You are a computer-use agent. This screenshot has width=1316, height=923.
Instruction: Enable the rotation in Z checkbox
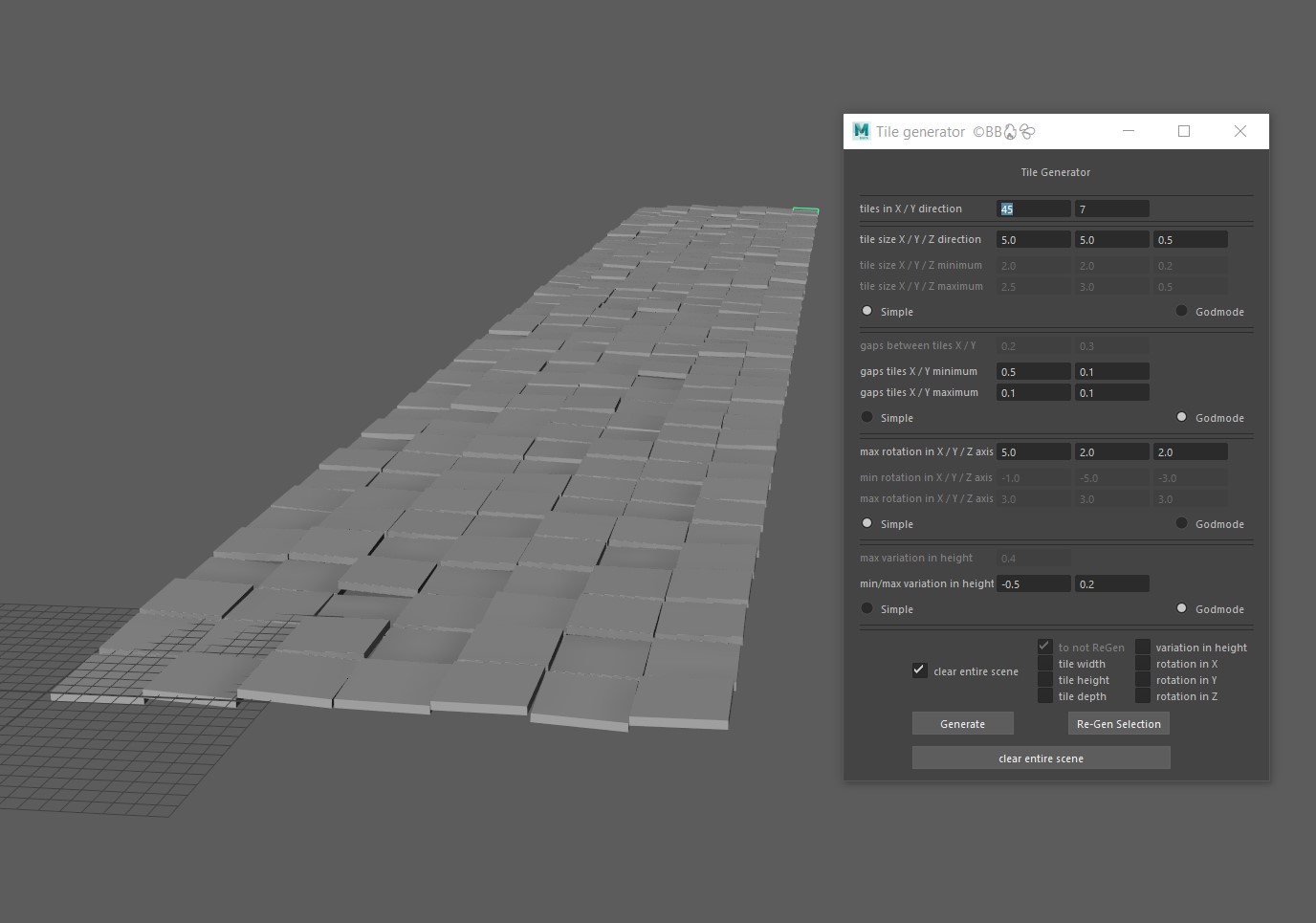click(1143, 695)
